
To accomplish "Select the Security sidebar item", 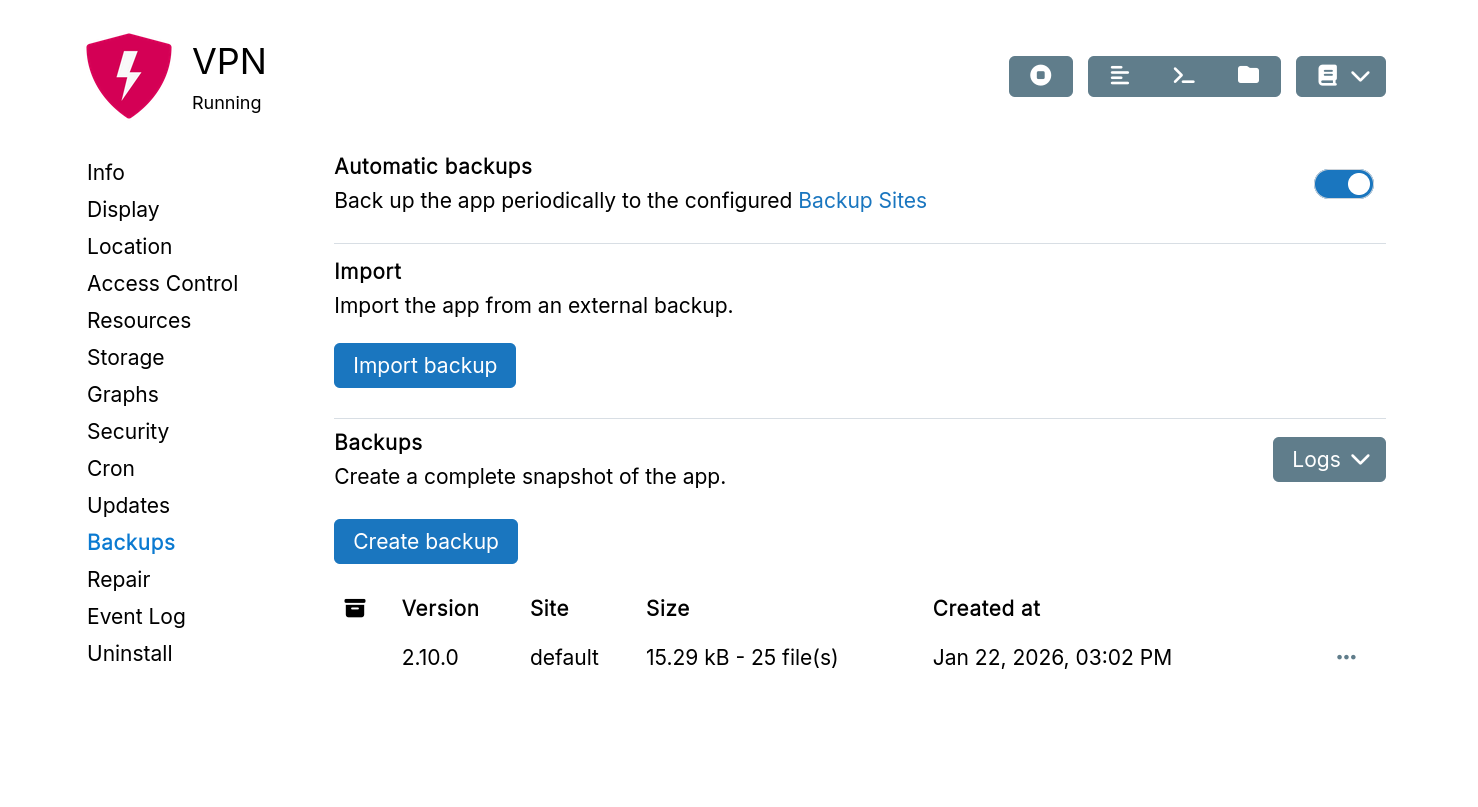I will coord(128,431).
